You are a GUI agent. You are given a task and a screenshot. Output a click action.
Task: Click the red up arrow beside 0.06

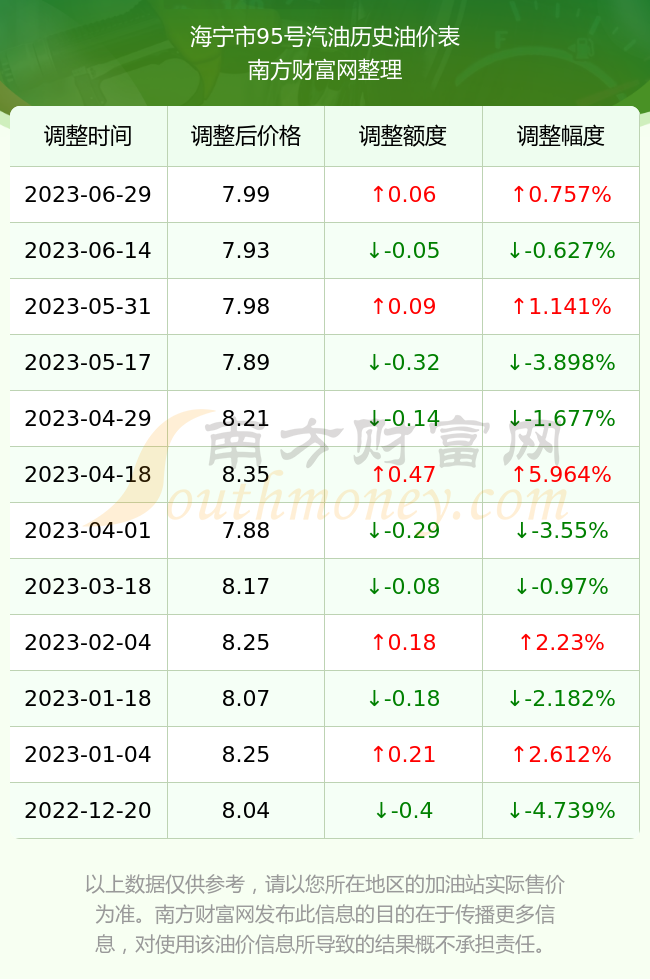coord(378,194)
